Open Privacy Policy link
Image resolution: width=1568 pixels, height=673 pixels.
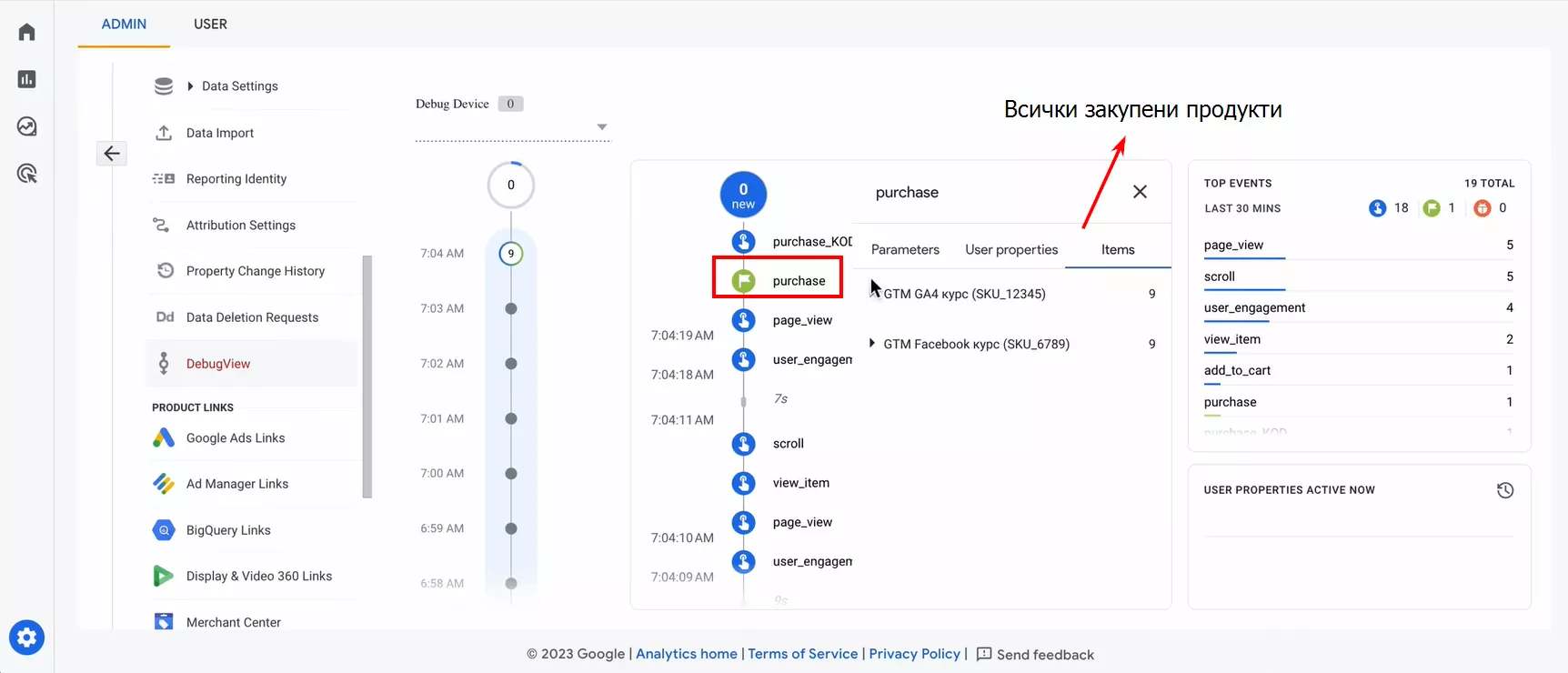pyautogui.click(x=914, y=654)
